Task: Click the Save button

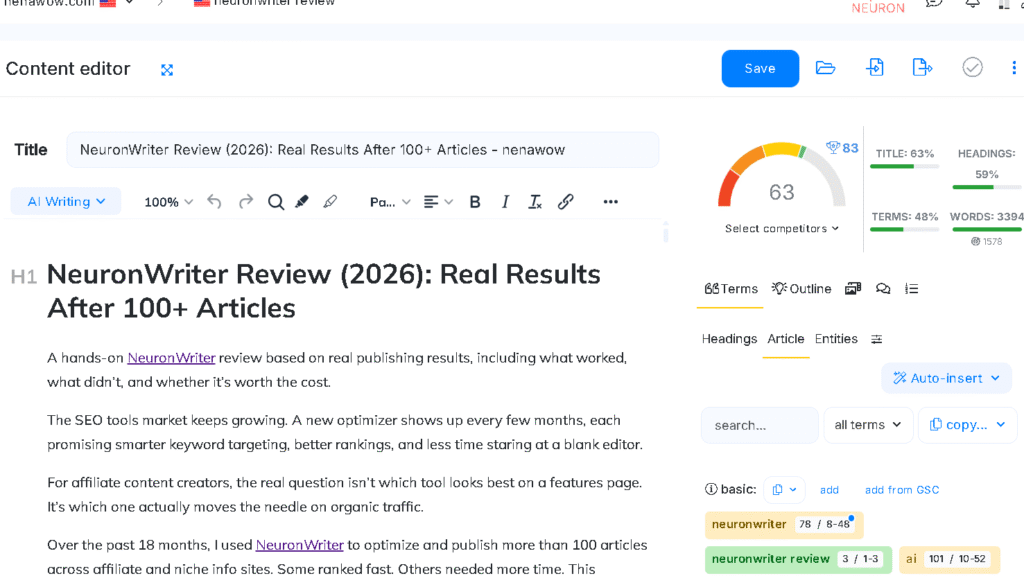Action: click(x=760, y=69)
